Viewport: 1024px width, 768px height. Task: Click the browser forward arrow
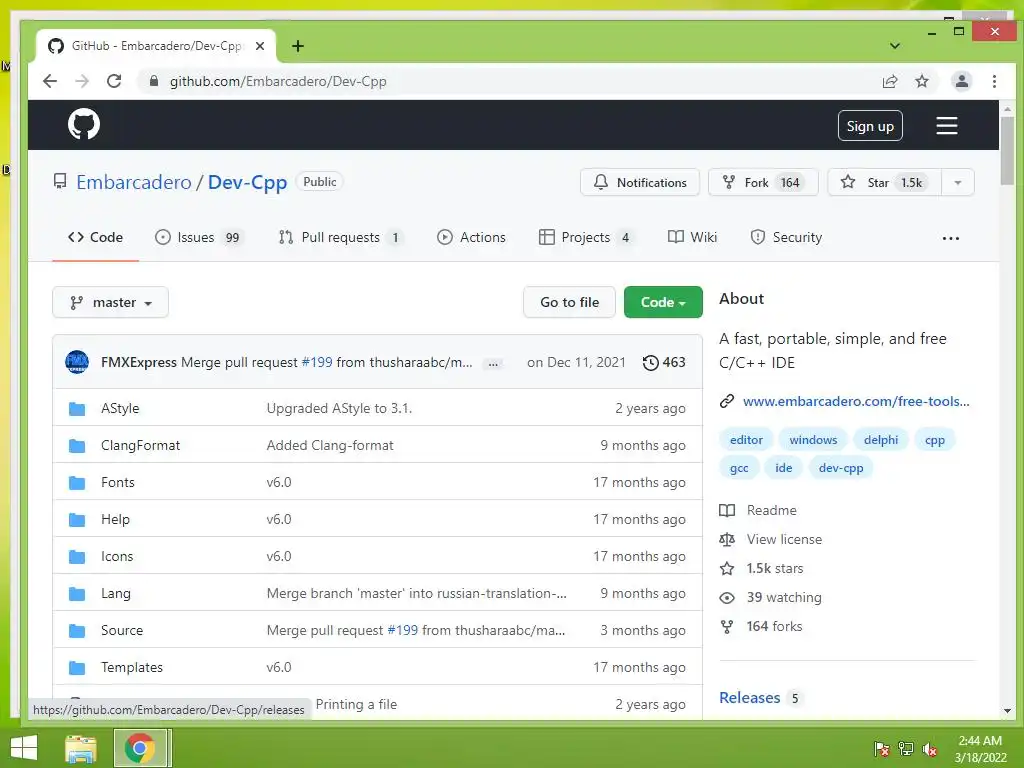coord(82,81)
